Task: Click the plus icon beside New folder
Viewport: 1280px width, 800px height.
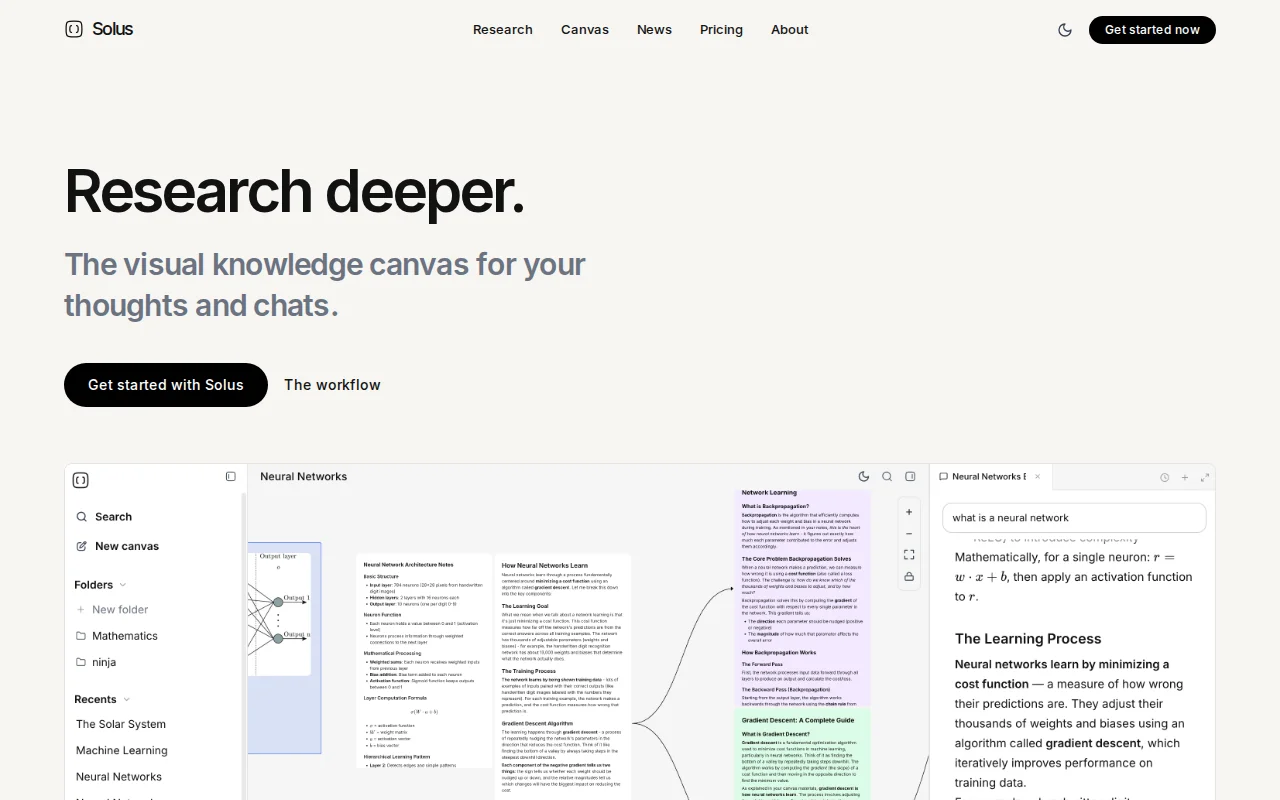Action: tap(81, 610)
